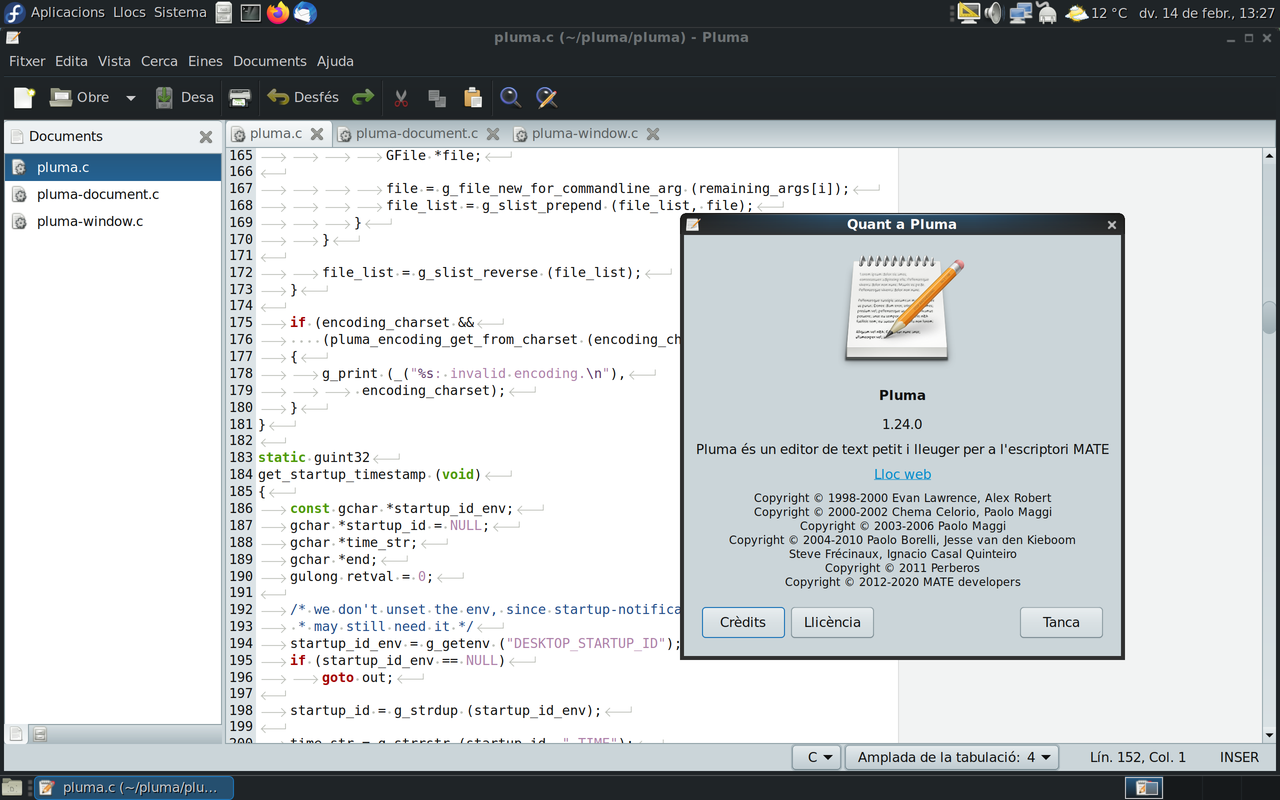Click the Pluma notepad logo in About dialog
Screen dimensions: 1280x800
pyautogui.click(x=903, y=307)
